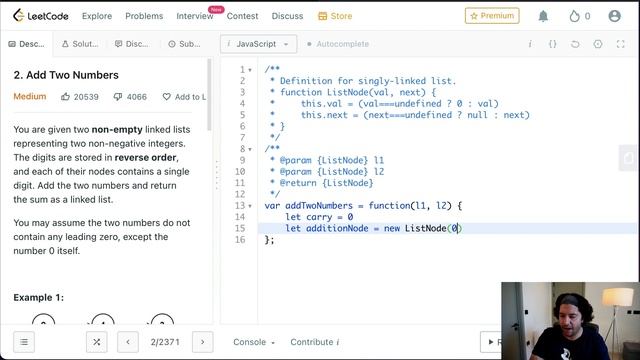Viewport: 640px width, 360px height.
Task: Collapse code fold at line 8
Action: pos(250,149)
